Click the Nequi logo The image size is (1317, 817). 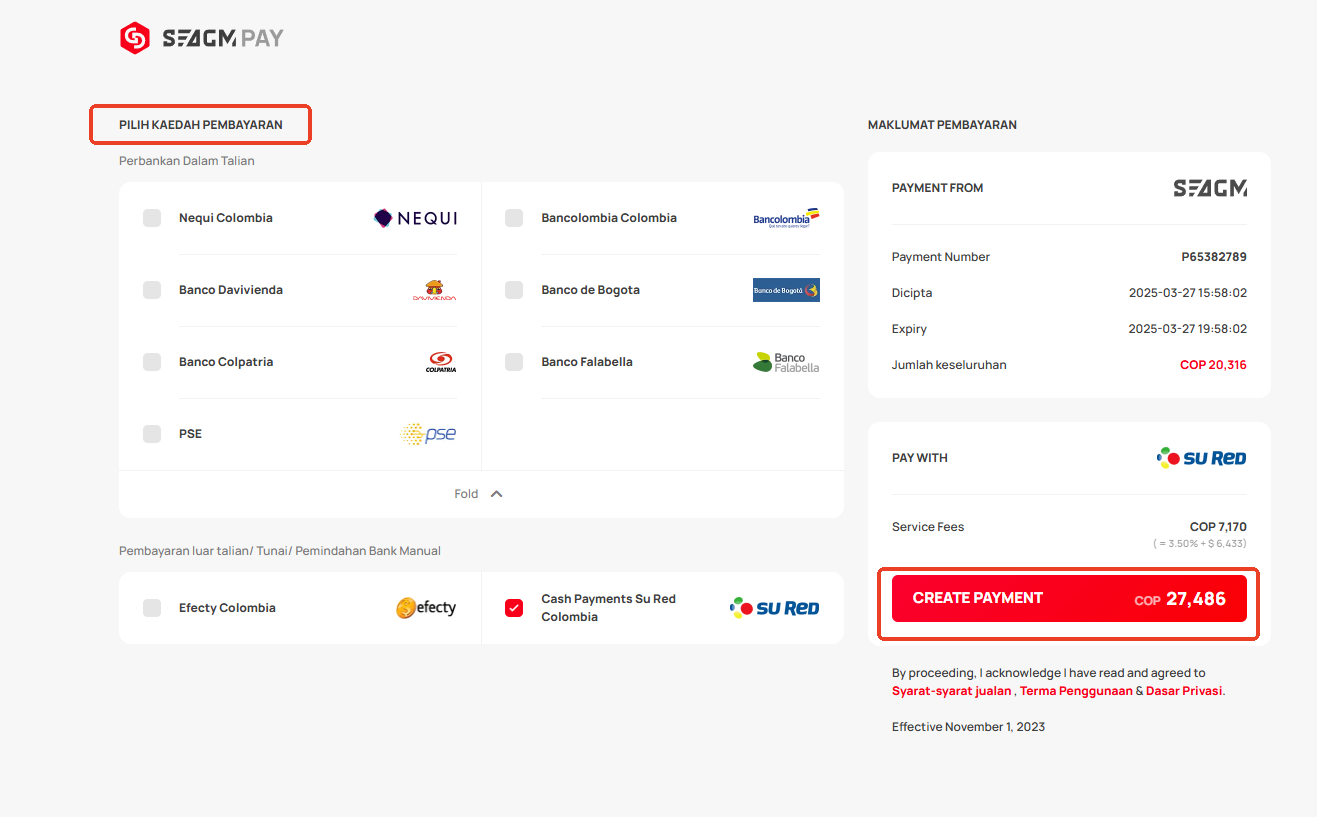click(415, 218)
